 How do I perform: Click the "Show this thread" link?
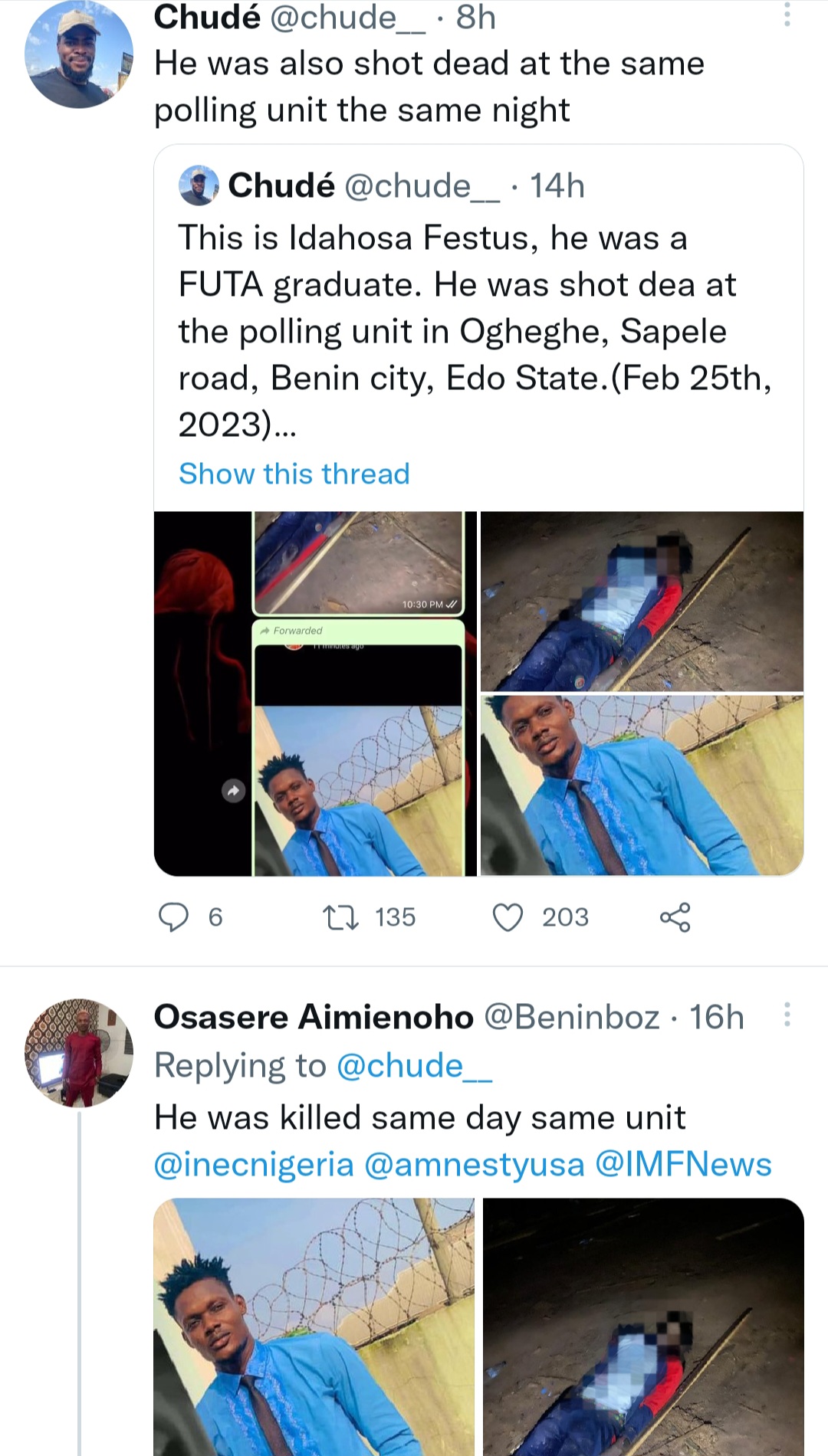pos(294,474)
